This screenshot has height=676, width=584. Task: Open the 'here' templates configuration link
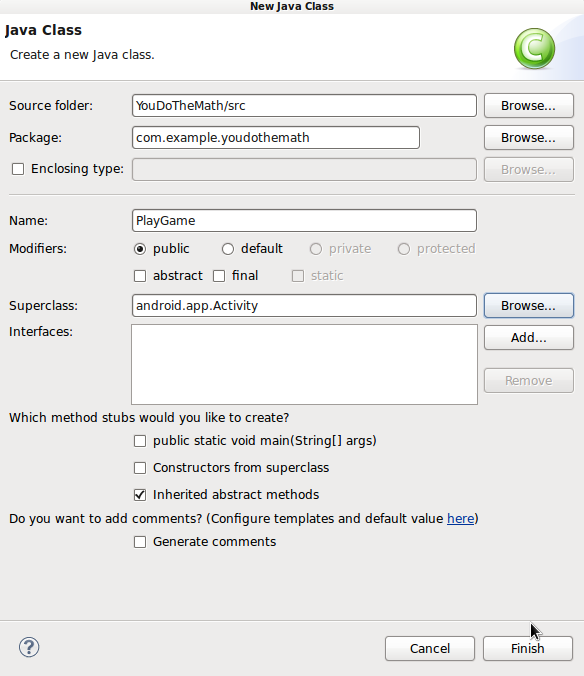pos(460,519)
